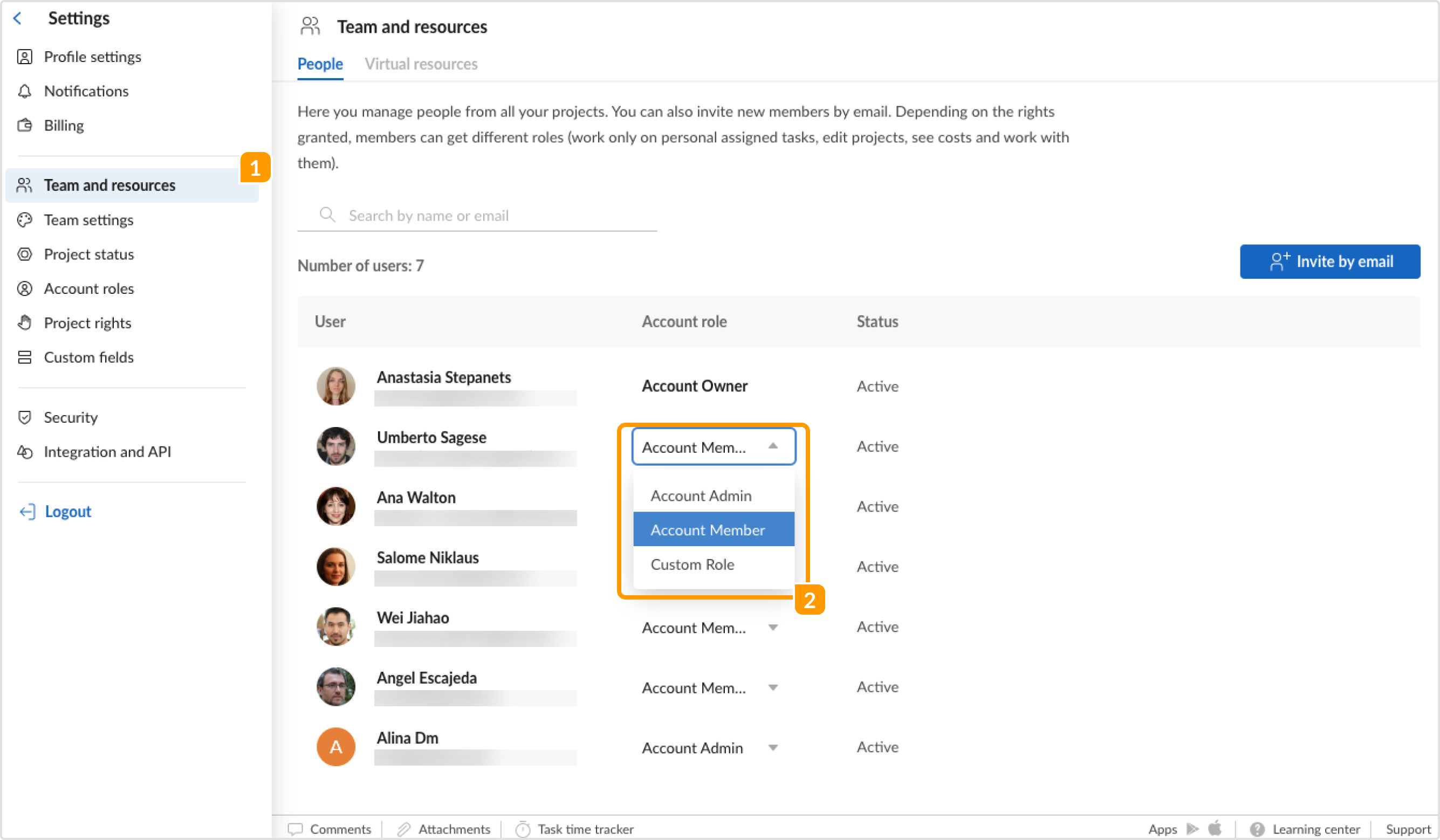Click the back arrow next to Settings
1440x840 pixels.
(18, 18)
